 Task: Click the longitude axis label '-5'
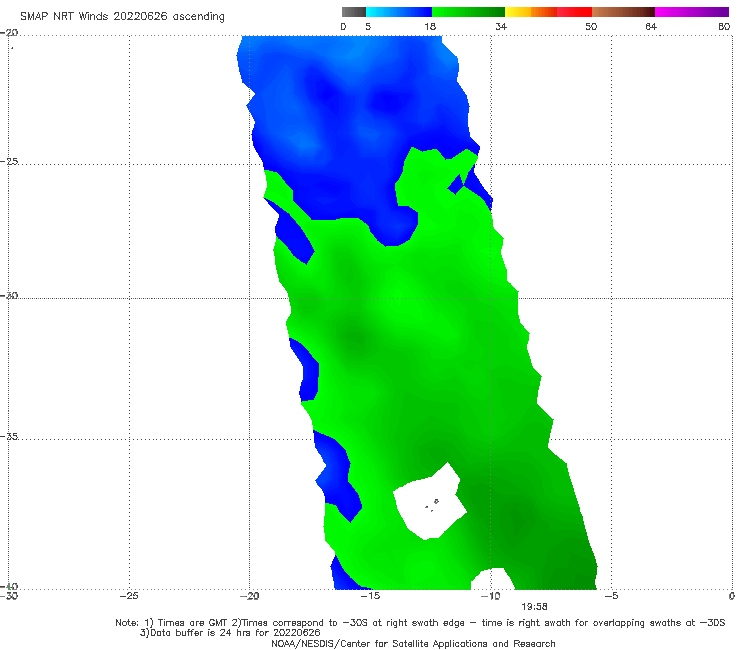click(x=611, y=596)
